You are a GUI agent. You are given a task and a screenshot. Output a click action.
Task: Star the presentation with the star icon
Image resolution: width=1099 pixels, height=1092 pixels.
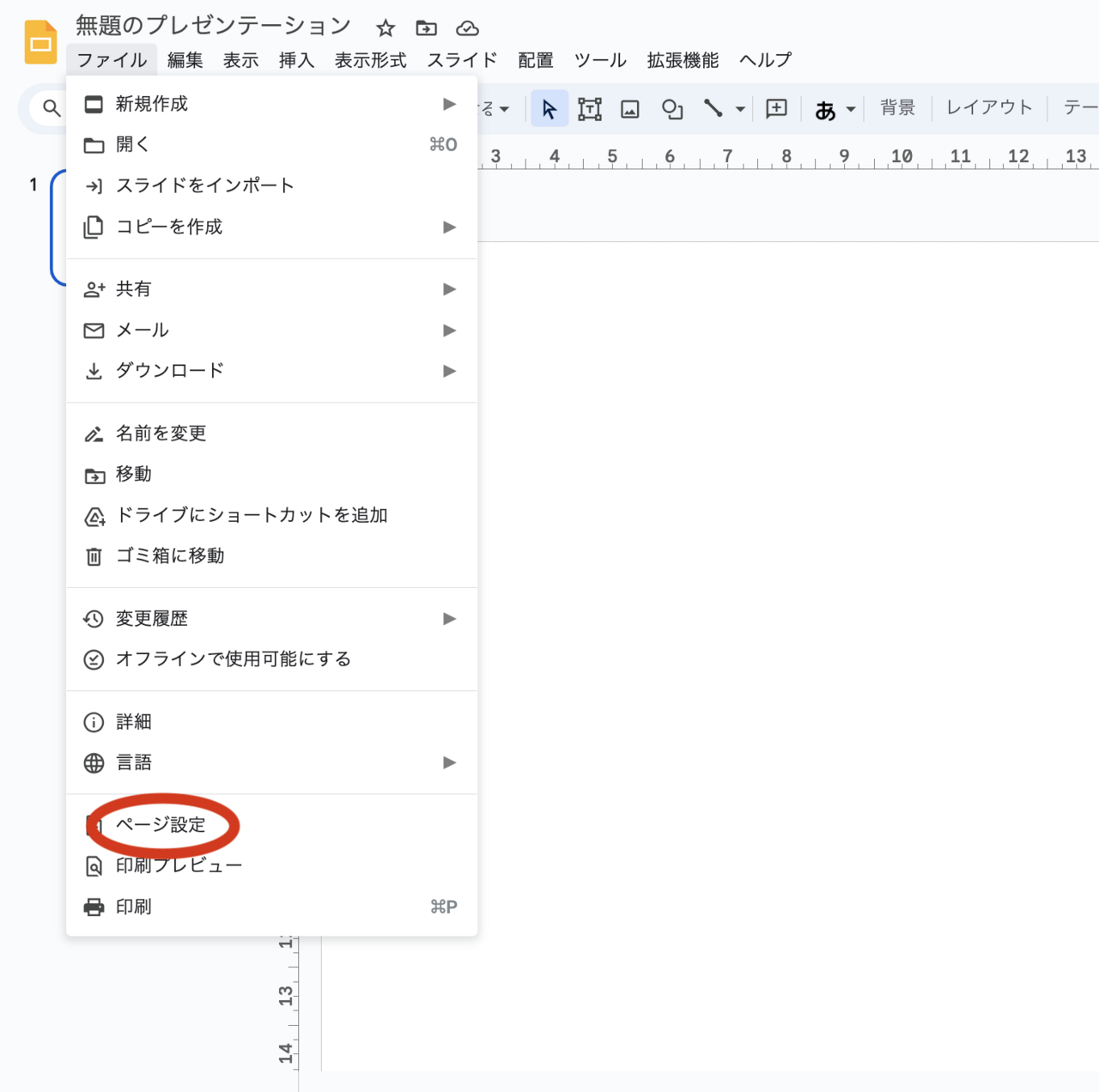pyautogui.click(x=386, y=28)
